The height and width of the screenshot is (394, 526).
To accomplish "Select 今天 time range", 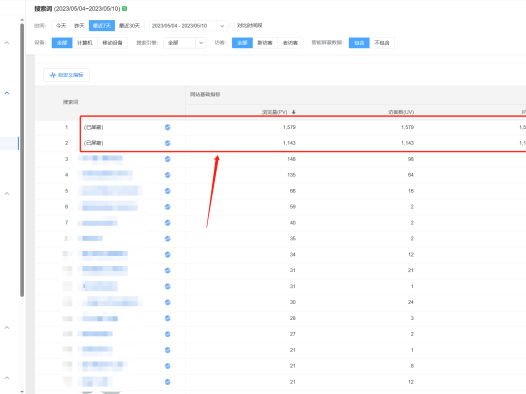I will (61, 25).
